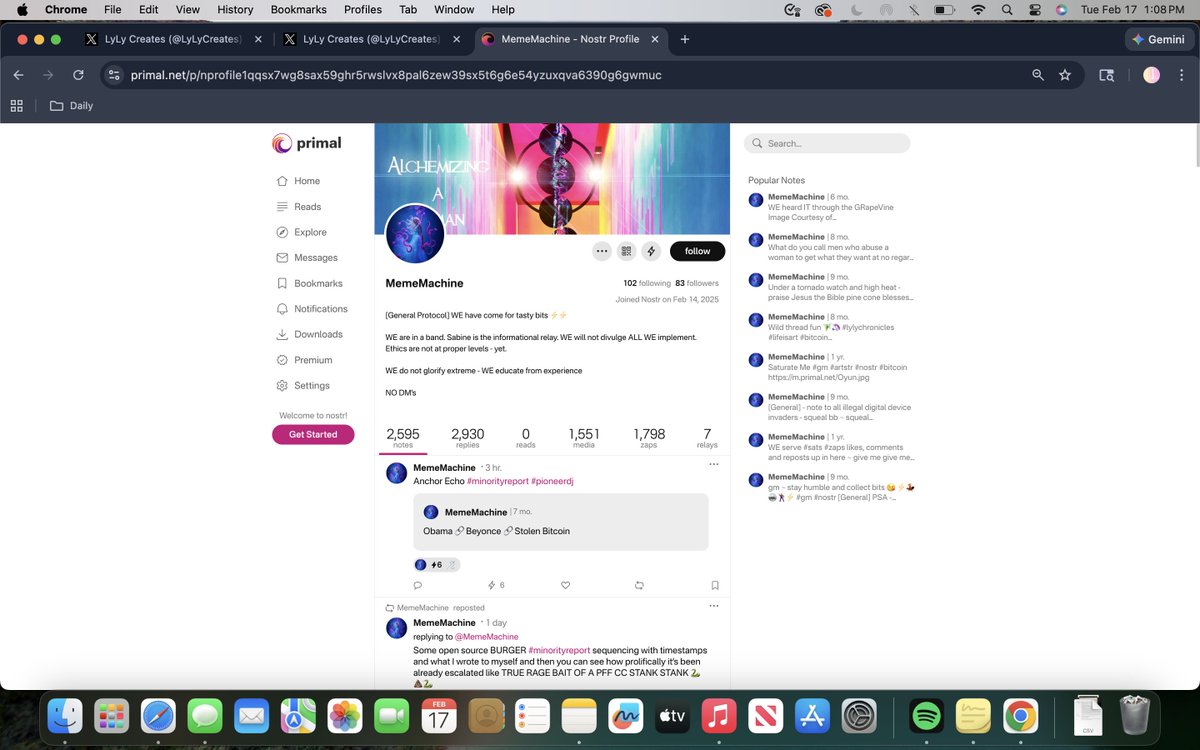1200x750 pixels.
Task: Open popular note 'What do you call men who abuse'
Action: (830, 247)
